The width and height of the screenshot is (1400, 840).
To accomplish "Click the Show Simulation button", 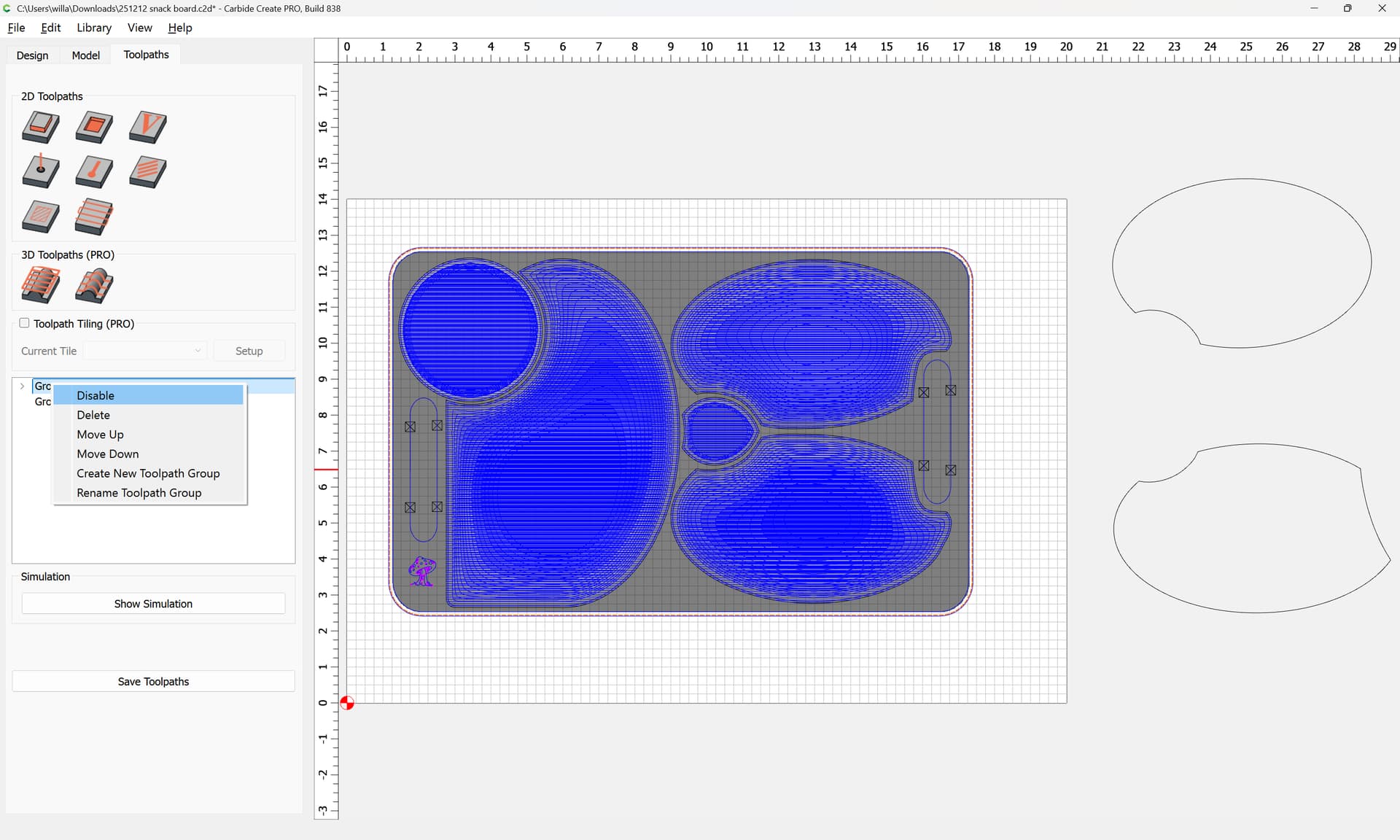I will tap(153, 604).
